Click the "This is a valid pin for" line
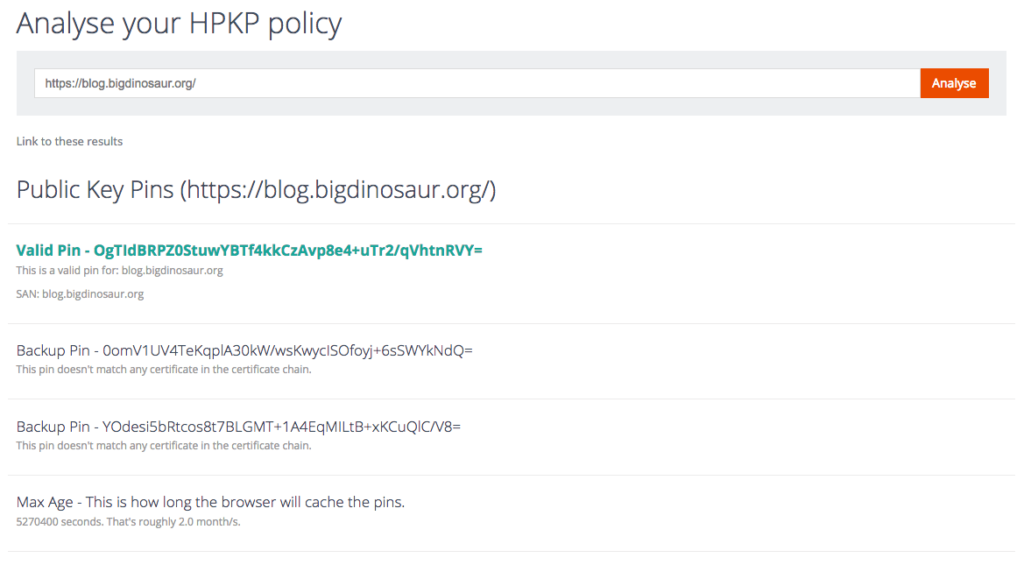This screenshot has height=579, width=1024. [x=119, y=271]
